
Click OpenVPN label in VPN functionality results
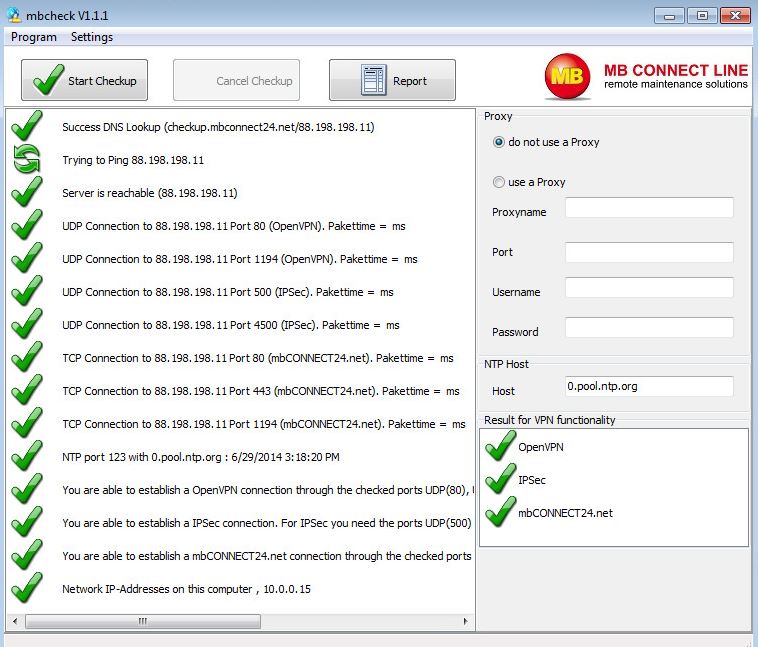[x=541, y=447]
